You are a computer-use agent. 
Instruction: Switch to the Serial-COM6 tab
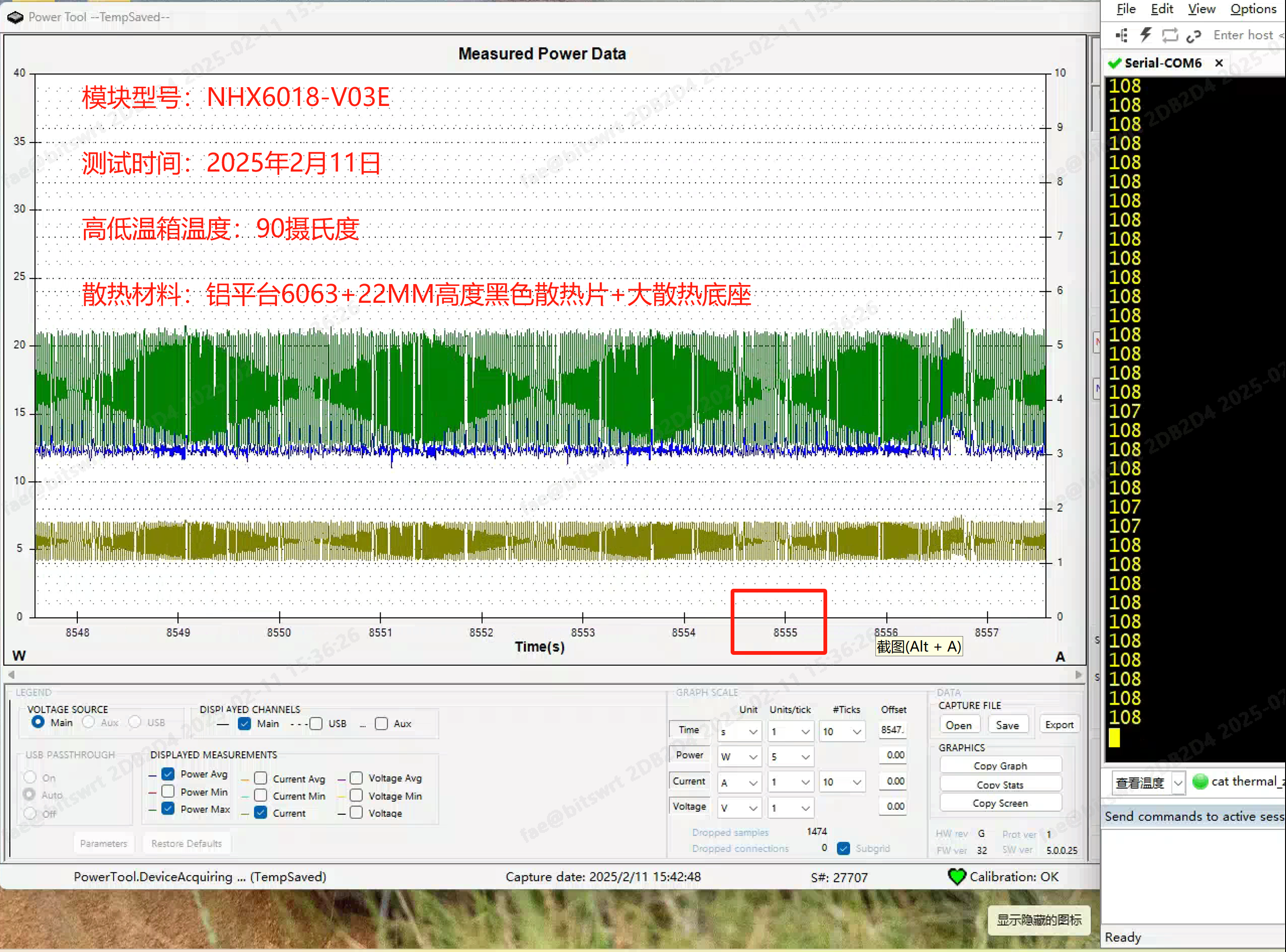click(1163, 63)
